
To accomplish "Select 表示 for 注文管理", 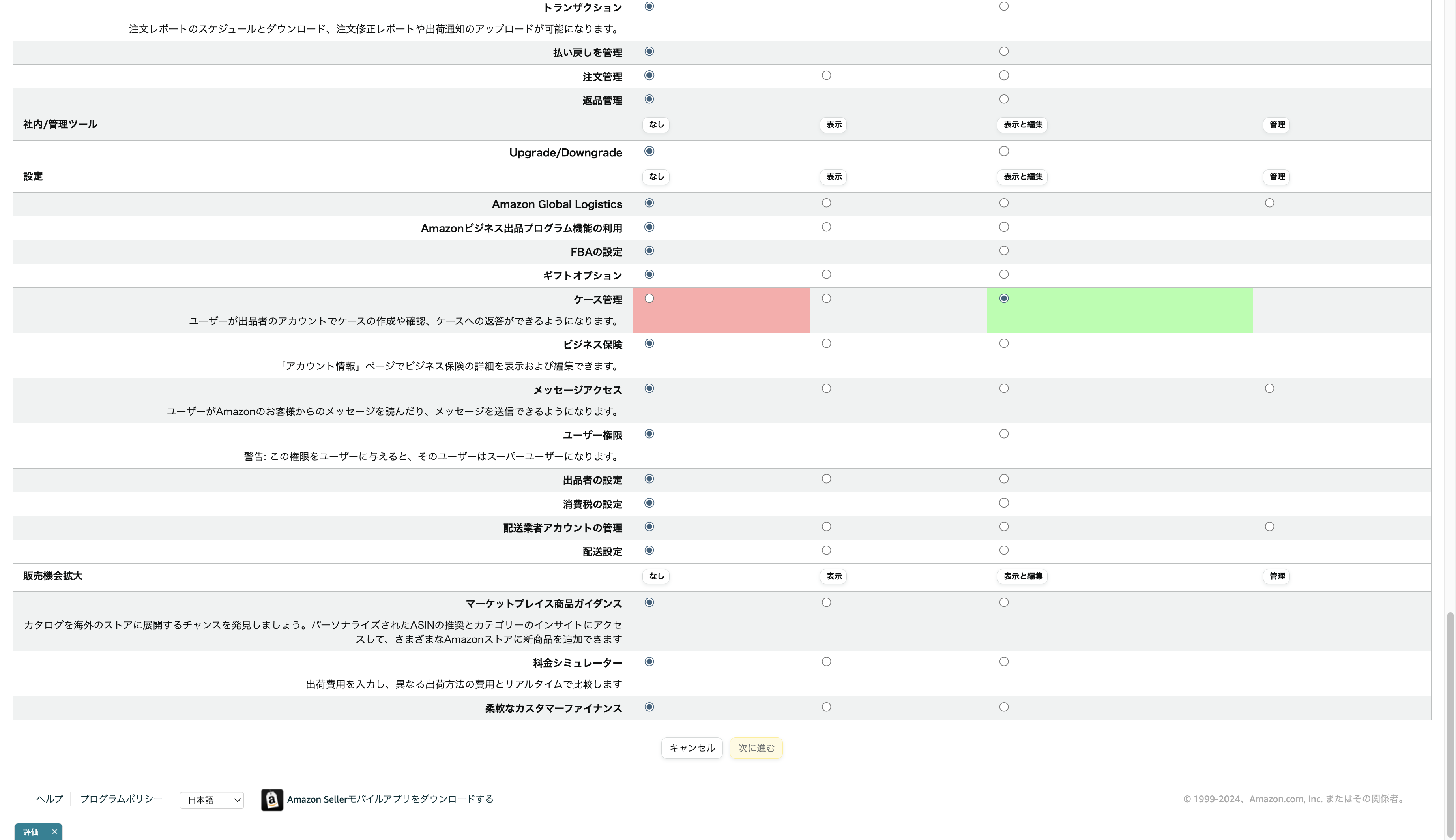I will pyautogui.click(x=826, y=75).
